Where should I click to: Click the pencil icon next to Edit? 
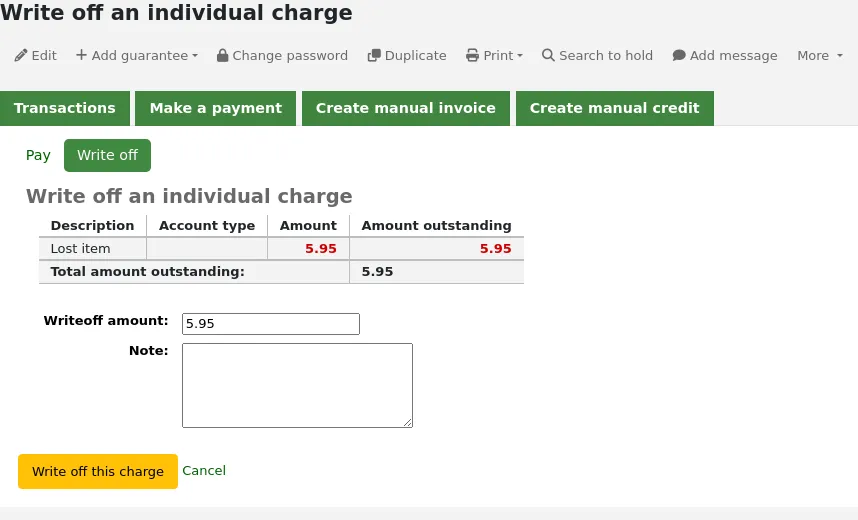click(21, 55)
